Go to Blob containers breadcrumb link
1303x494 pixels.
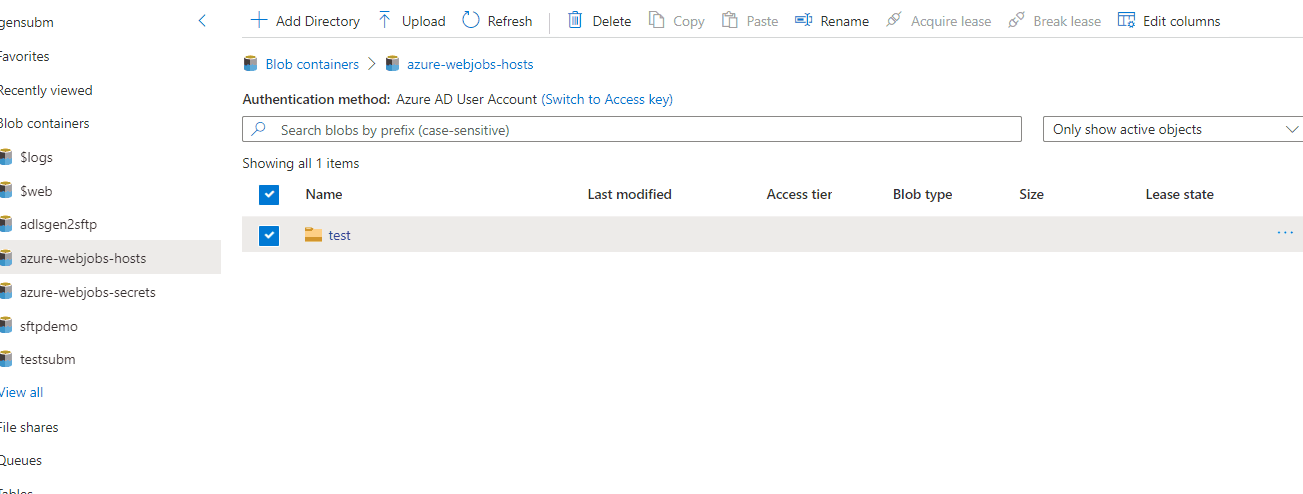pos(312,64)
